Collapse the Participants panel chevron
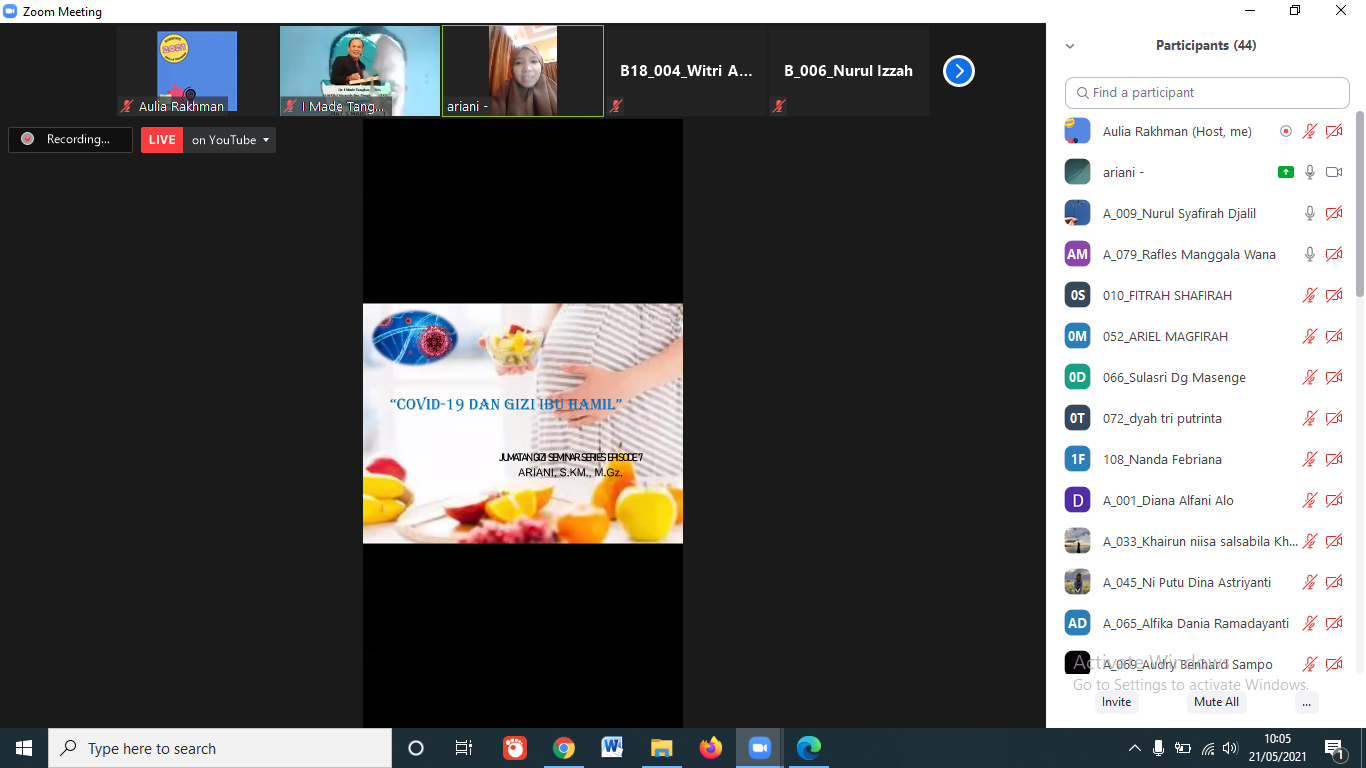The image size is (1366, 768). [x=1070, y=46]
